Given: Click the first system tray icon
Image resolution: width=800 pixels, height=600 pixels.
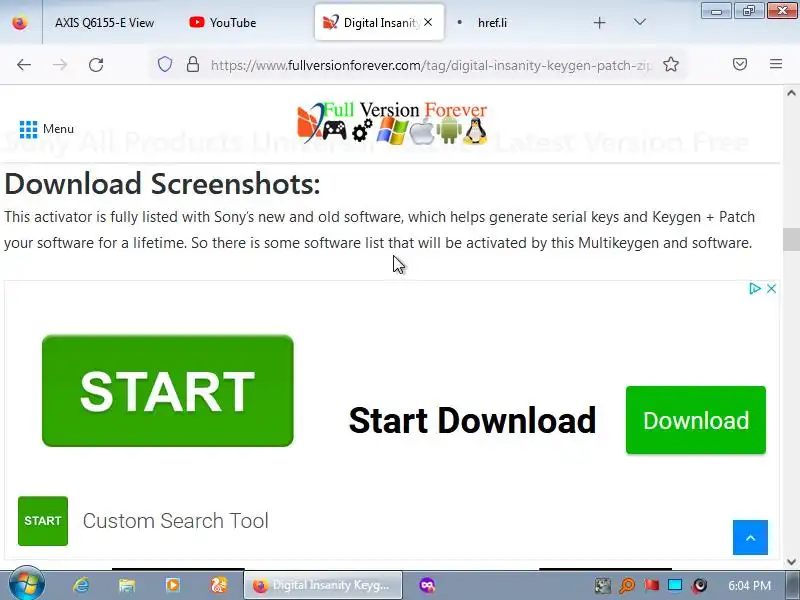Looking at the screenshot, I should pyautogui.click(x=603, y=585).
